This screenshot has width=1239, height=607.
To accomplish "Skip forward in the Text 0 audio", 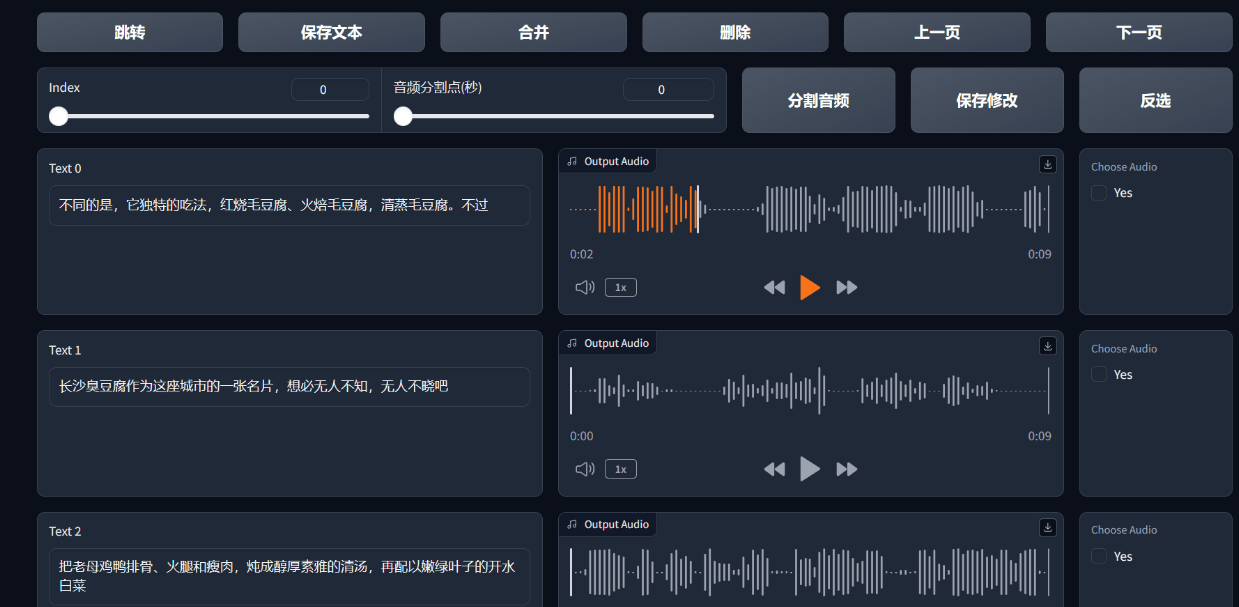I will (846, 287).
